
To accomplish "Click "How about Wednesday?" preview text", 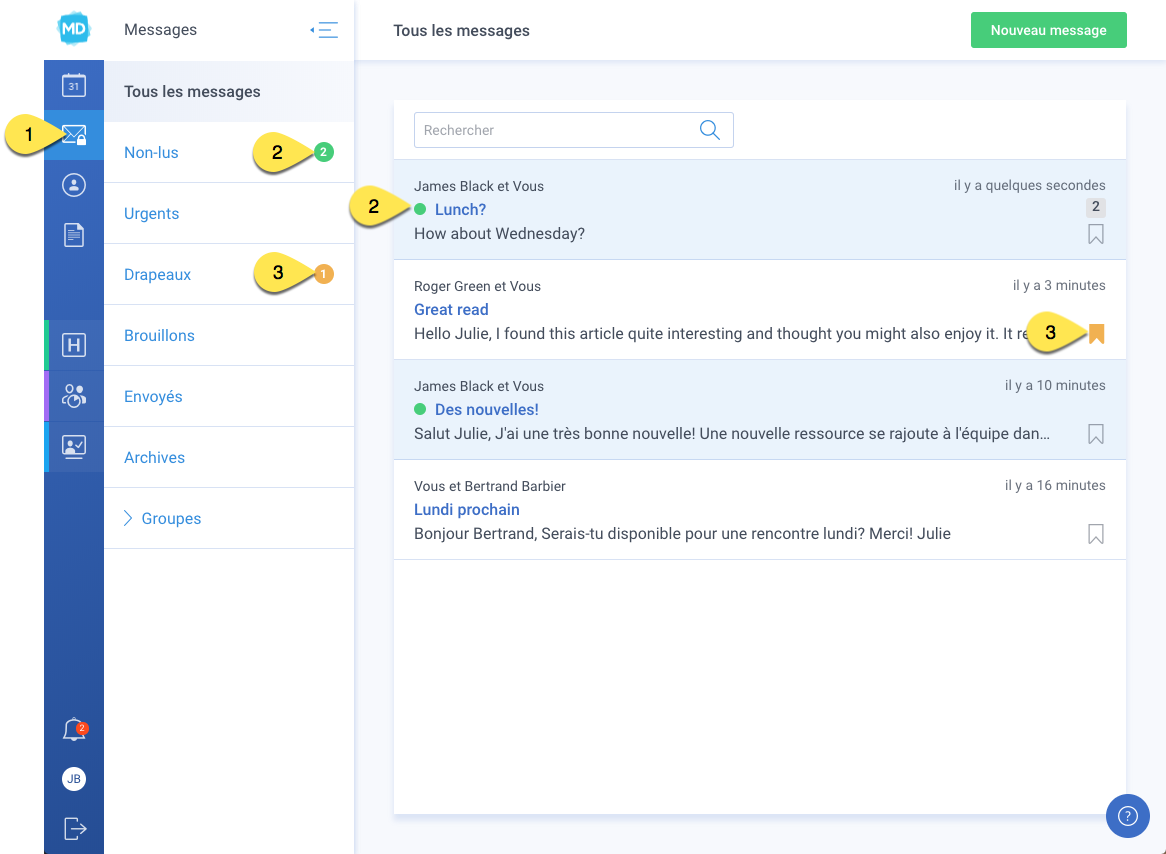I will coord(500,234).
